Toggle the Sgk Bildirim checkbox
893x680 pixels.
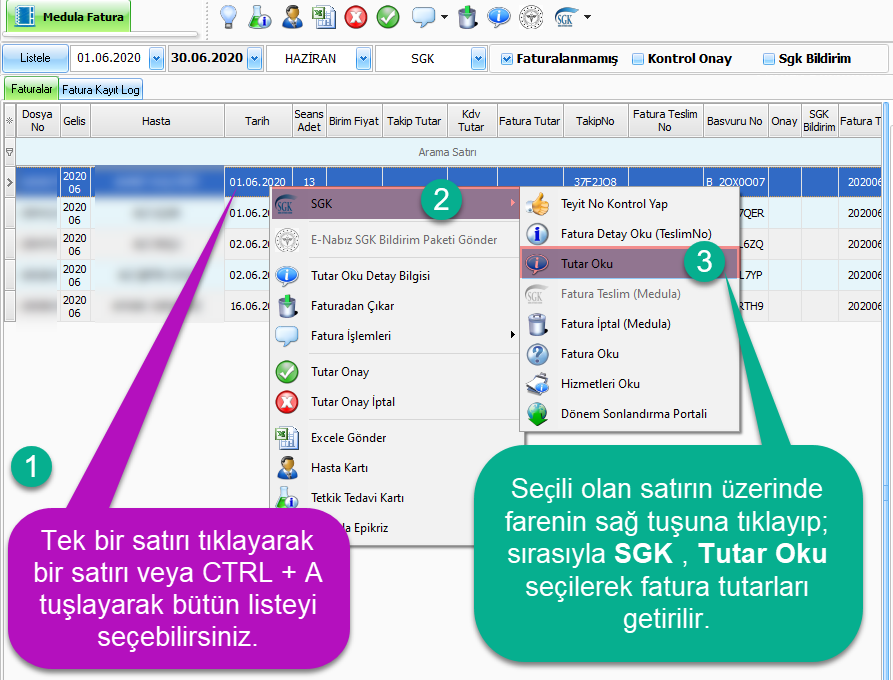[769, 59]
